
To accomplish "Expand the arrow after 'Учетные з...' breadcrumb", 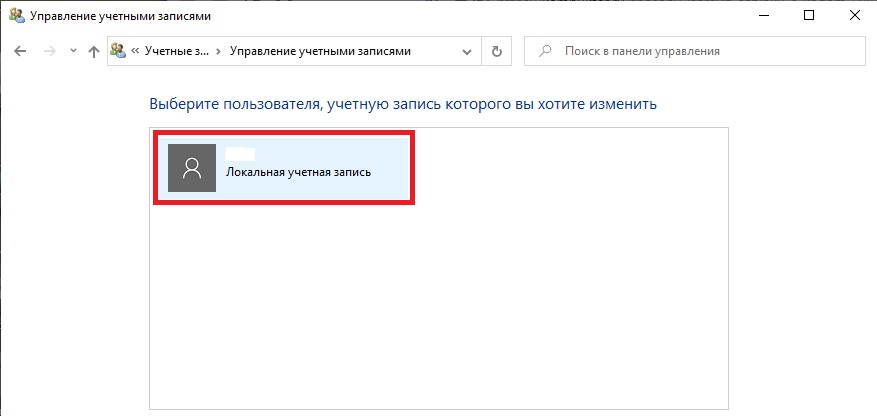I will (x=219, y=51).
